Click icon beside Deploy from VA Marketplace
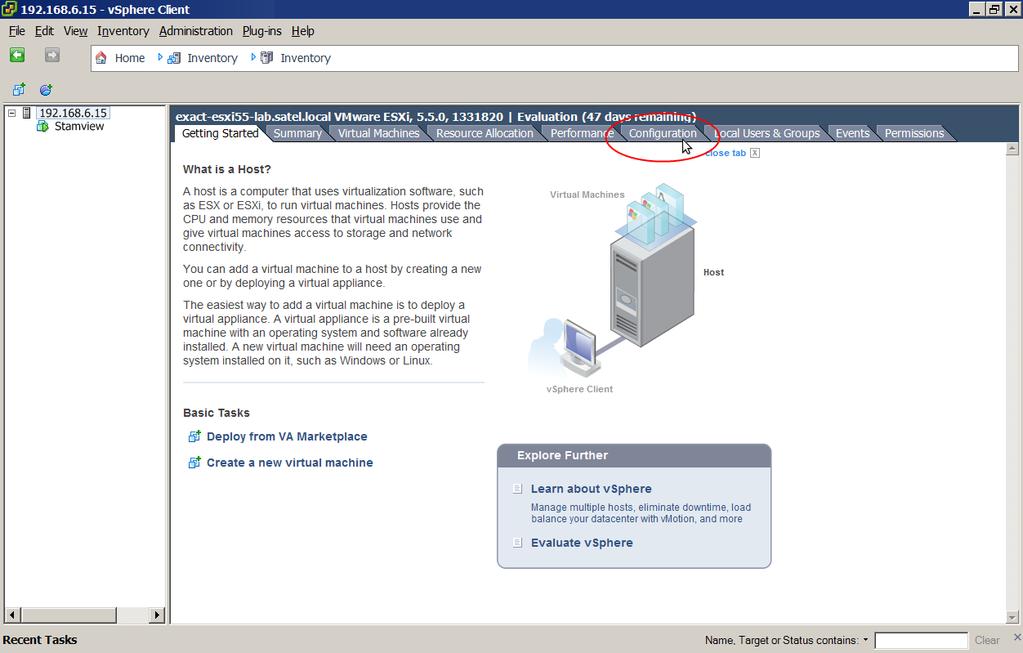The image size is (1023, 653). pos(194,436)
